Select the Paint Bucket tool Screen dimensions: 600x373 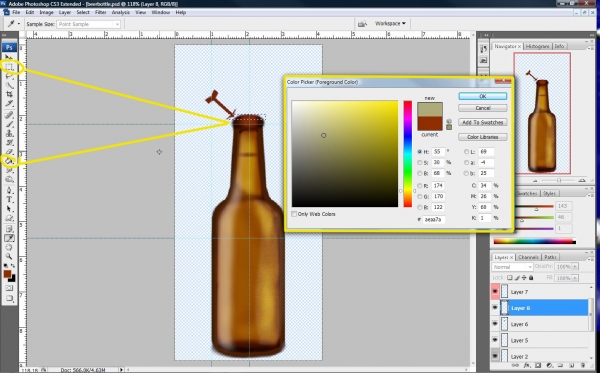(x=9, y=161)
